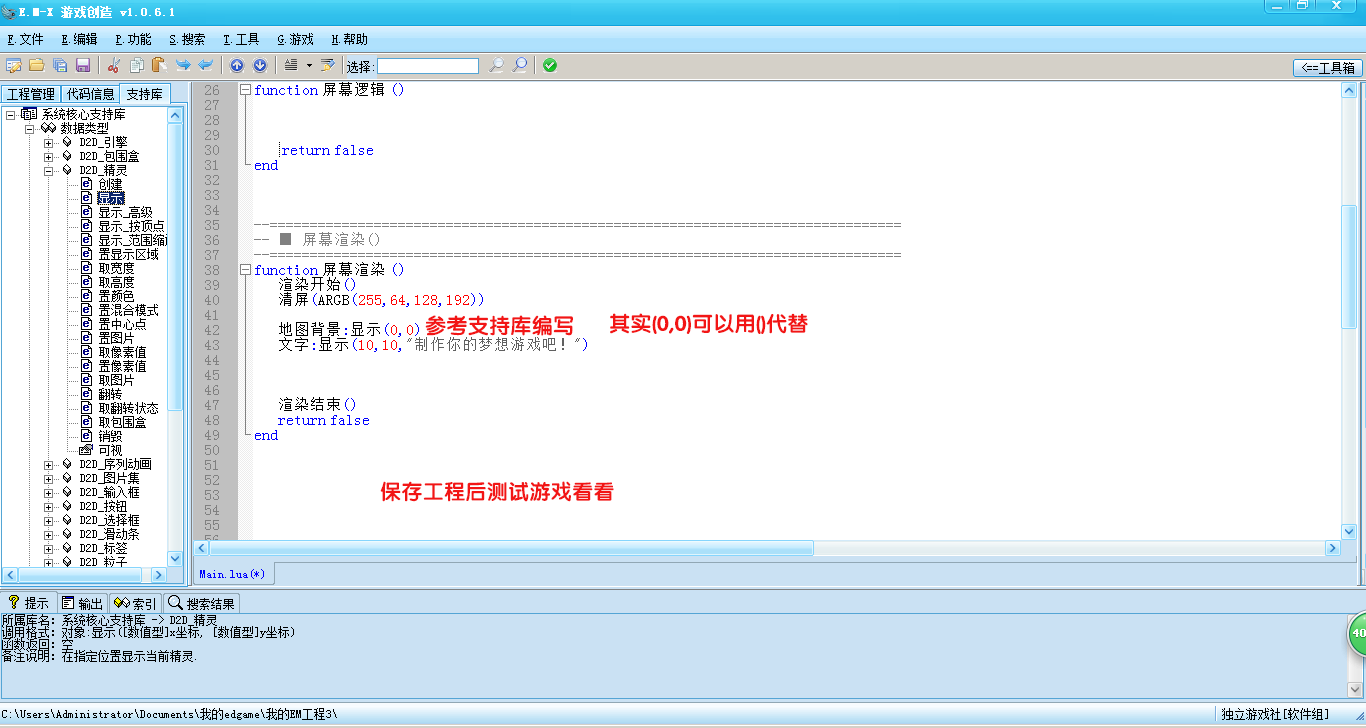Click the blue right-pointing arrow icon
Screen dimensions: 1366x728
[x=183, y=66]
